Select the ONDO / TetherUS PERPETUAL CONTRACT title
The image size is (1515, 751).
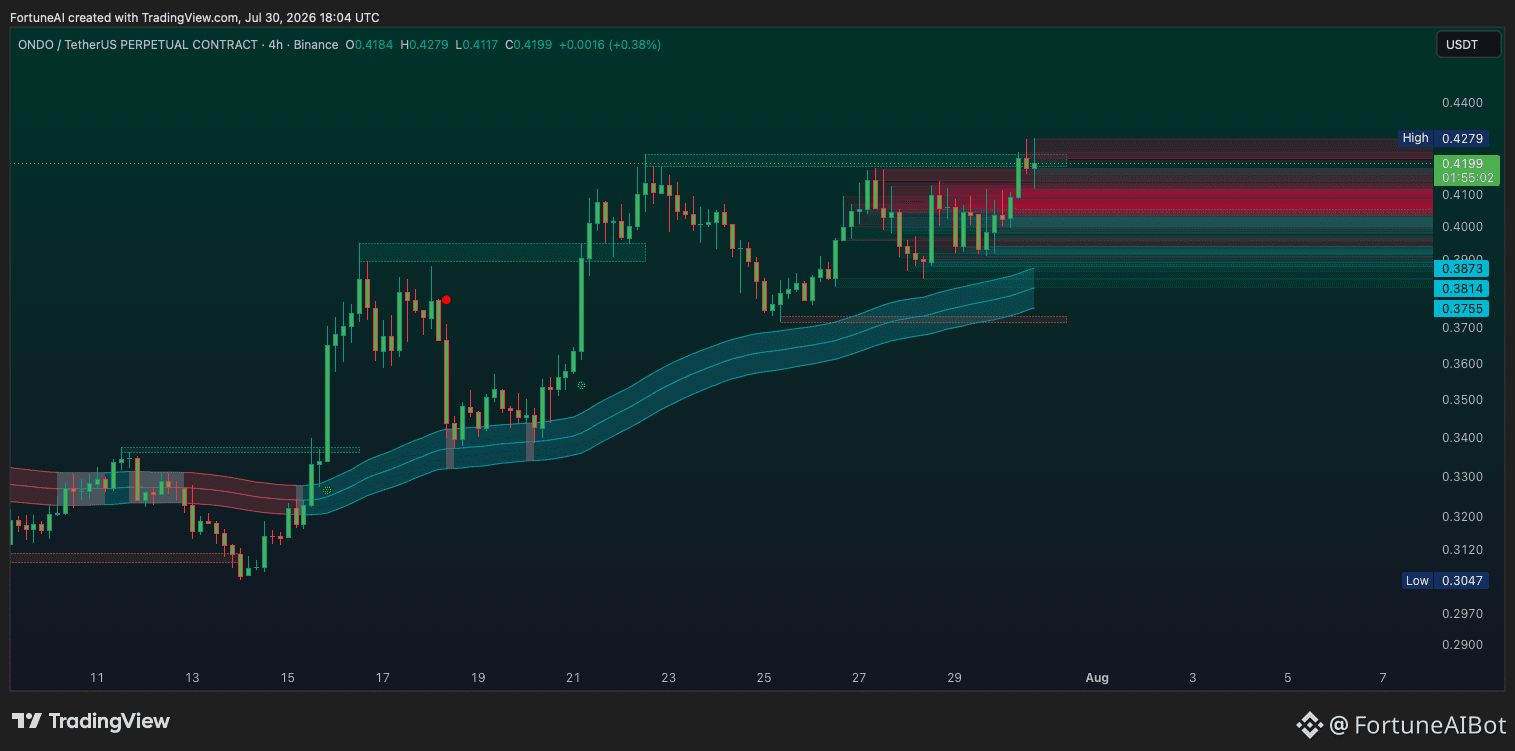[137, 45]
